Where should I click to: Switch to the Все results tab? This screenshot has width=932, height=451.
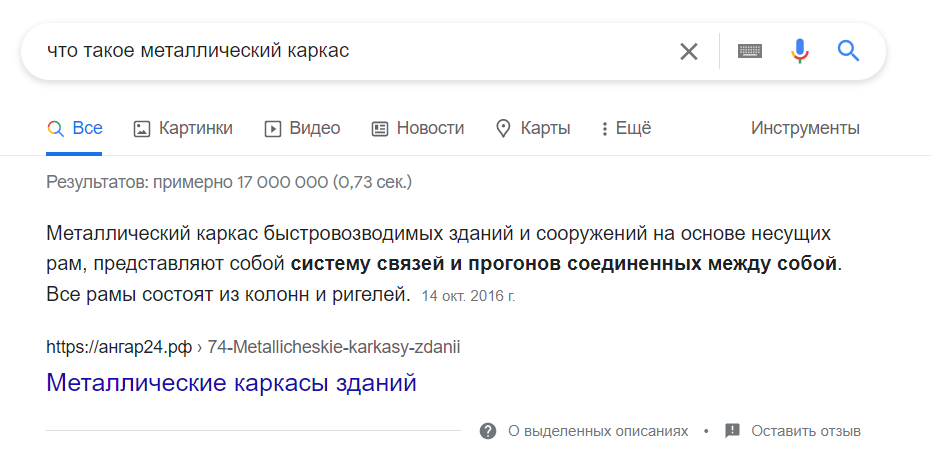click(x=74, y=128)
